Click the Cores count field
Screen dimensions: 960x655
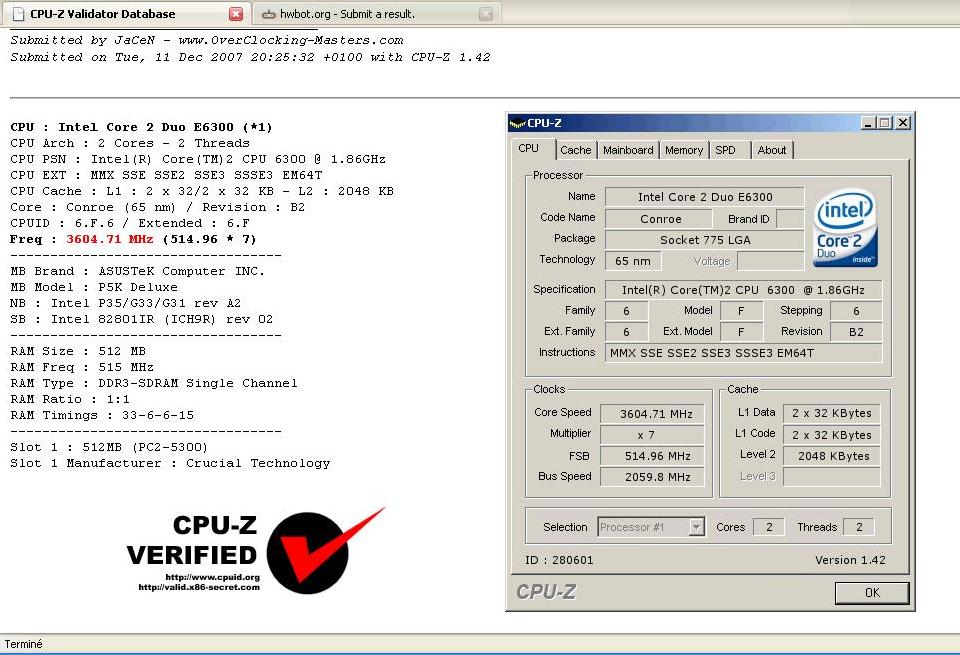(768, 527)
